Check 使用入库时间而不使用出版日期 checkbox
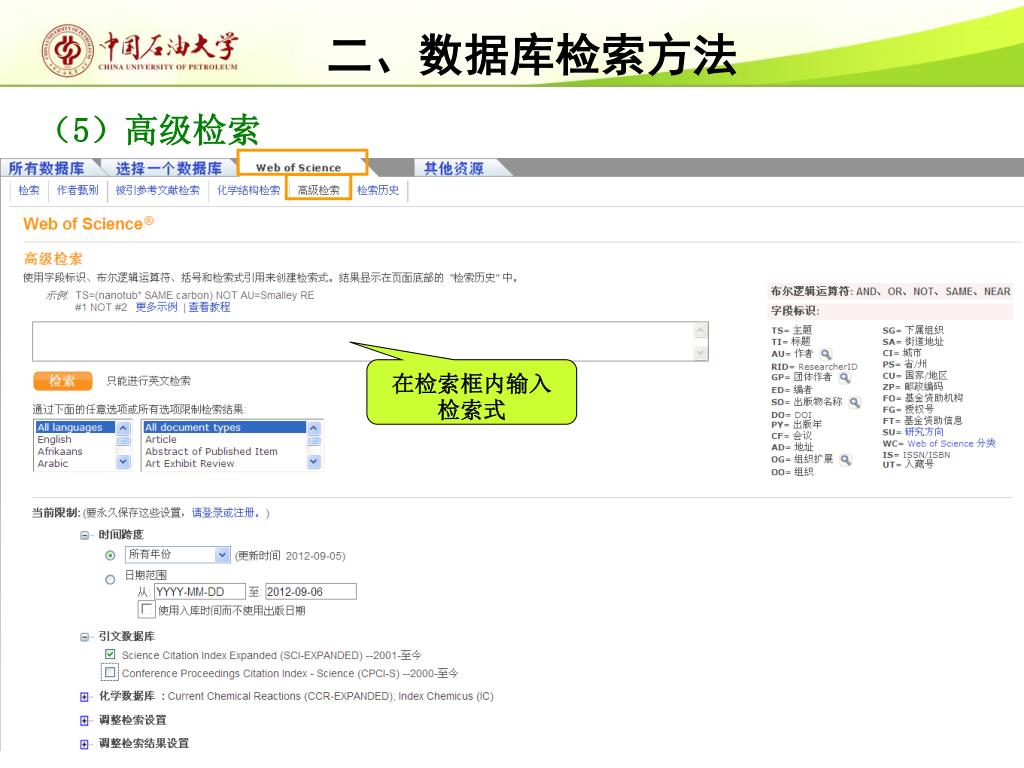 (x=146, y=609)
